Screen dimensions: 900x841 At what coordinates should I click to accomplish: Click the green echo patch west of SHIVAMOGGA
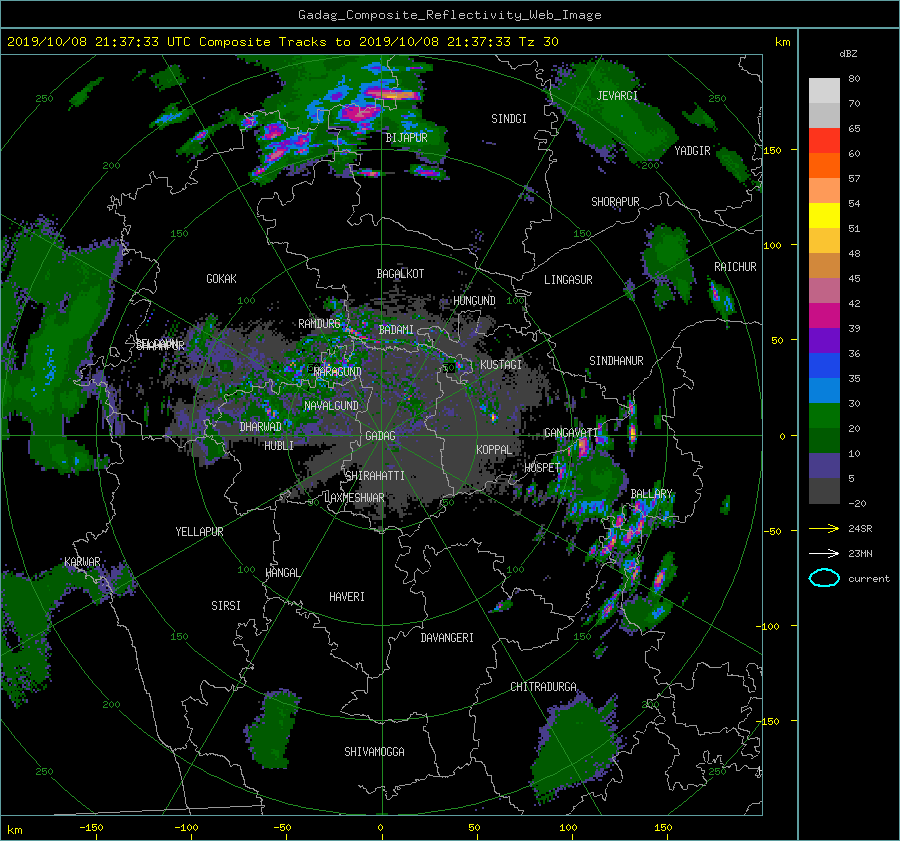pyautogui.click(x=274, y=730)
